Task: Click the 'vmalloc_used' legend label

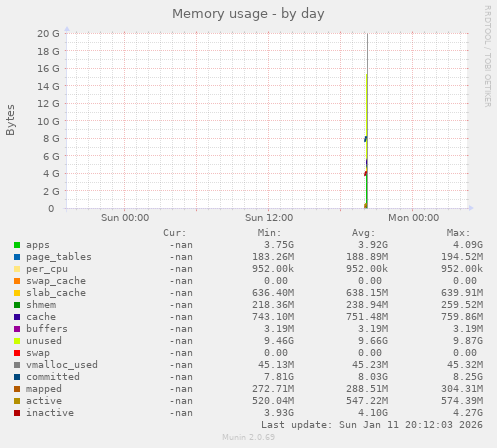Action: pyautogui.click(x=62, y=365)
